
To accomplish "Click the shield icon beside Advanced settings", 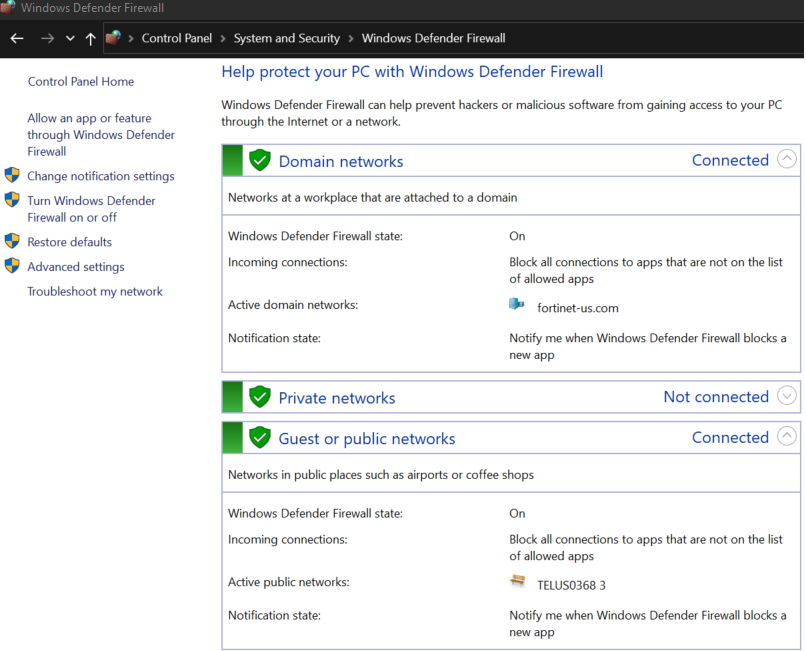I will tap(14, 266).
